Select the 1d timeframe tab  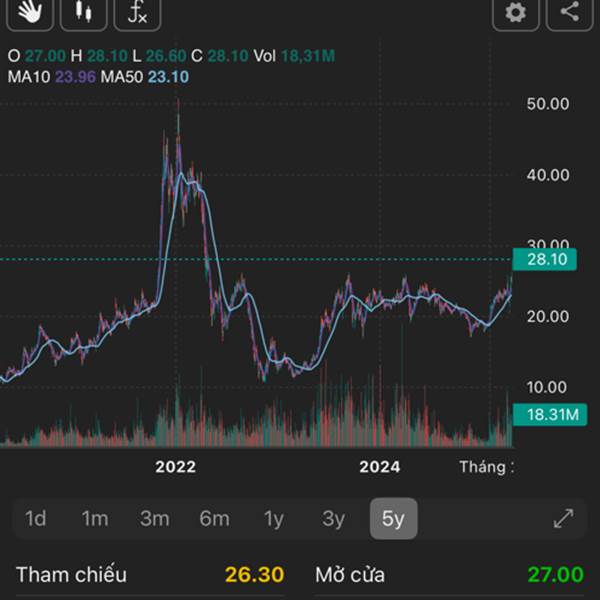(36, 518)
